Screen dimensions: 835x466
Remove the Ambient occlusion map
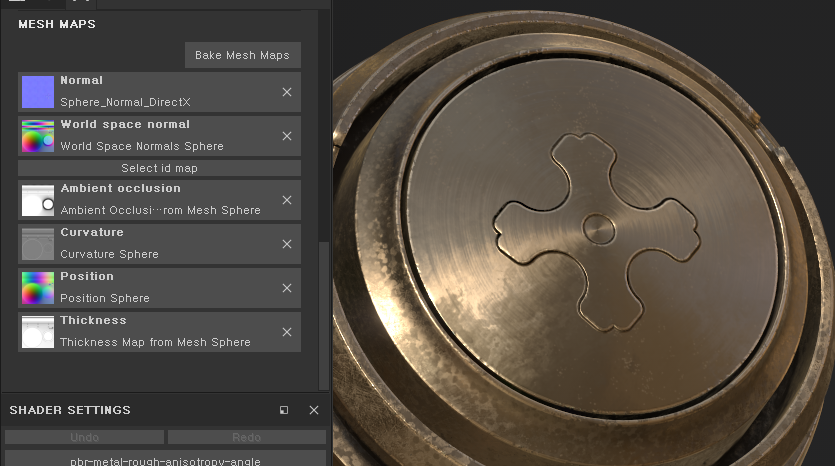click(x=286, y=200)
